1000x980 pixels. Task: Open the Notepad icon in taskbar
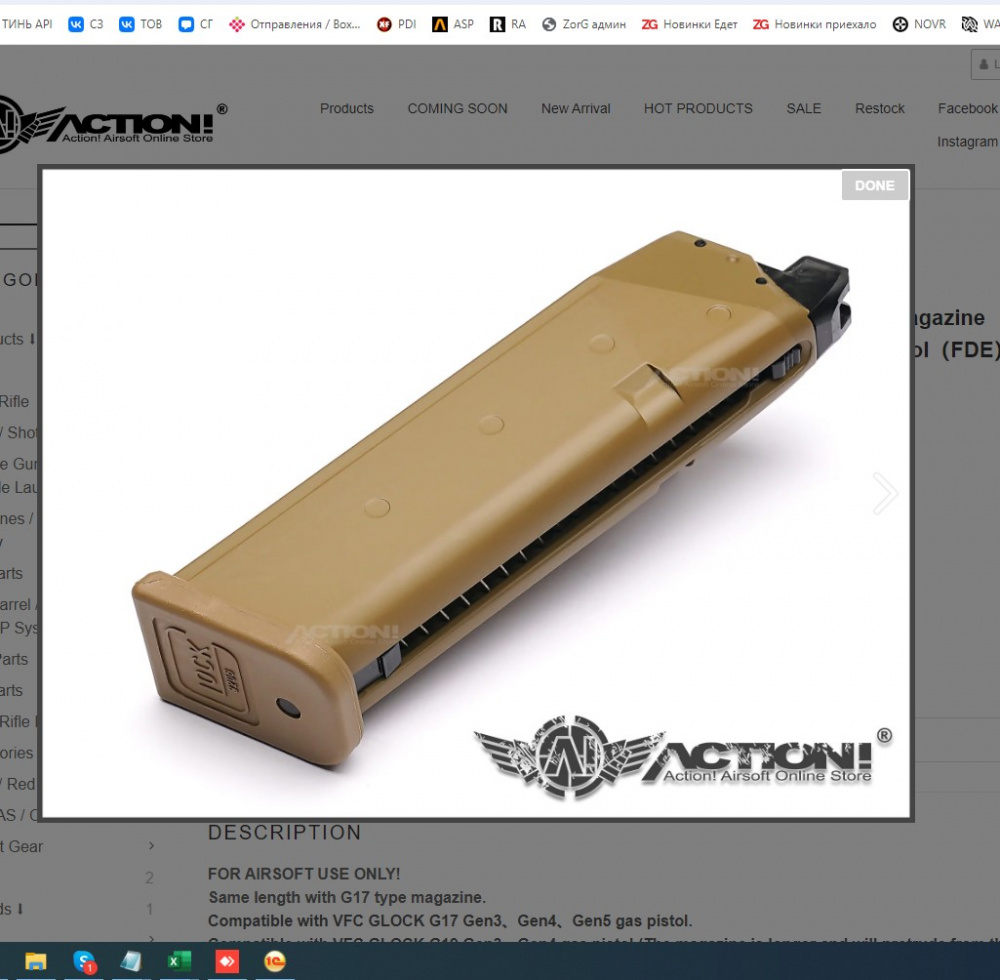pos(131,962)
